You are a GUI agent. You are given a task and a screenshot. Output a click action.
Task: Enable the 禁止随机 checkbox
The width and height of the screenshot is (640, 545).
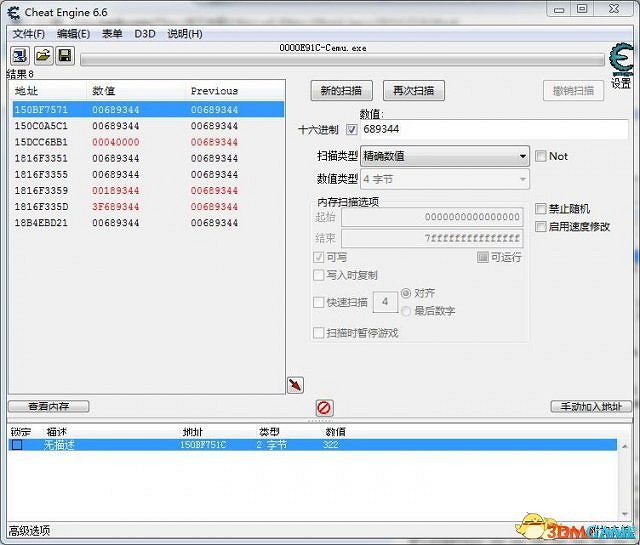(541, 209)
